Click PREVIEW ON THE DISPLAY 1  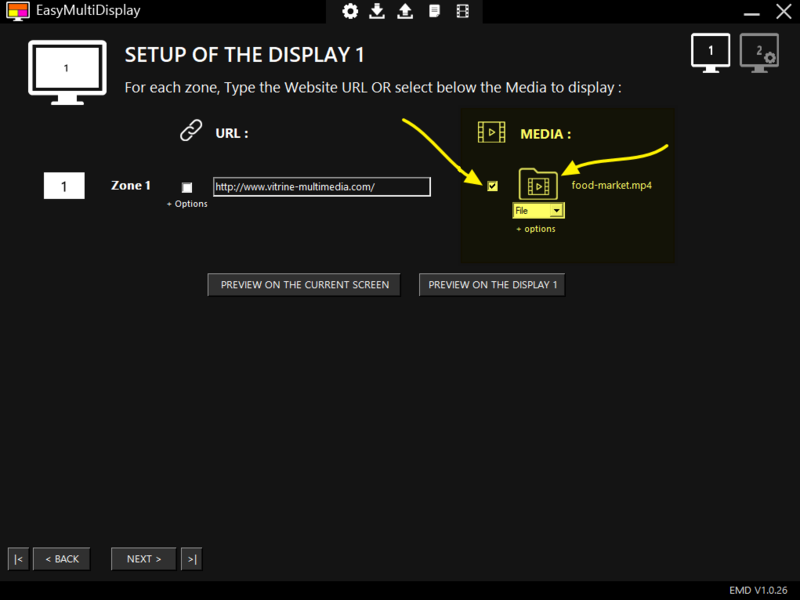(x=491, y=284)
